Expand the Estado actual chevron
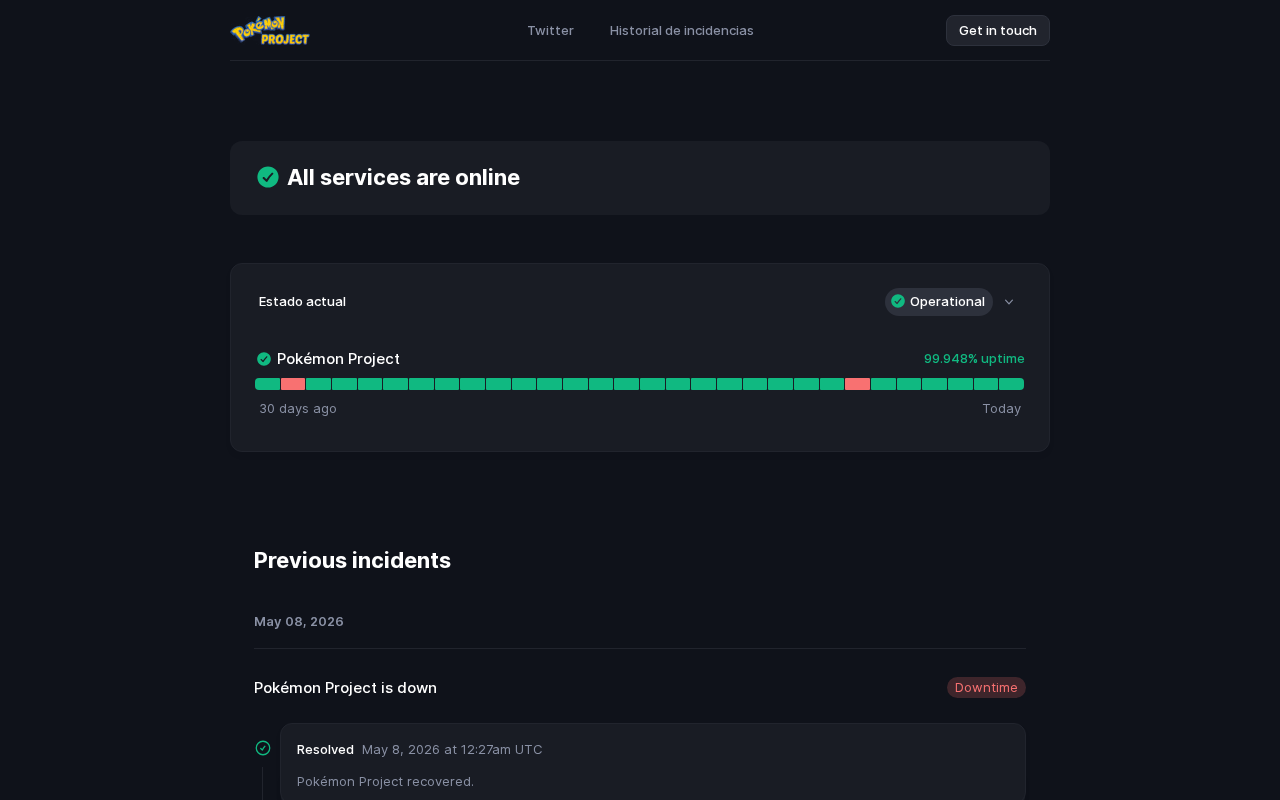1280x800 pixels. pos(1009,302)
